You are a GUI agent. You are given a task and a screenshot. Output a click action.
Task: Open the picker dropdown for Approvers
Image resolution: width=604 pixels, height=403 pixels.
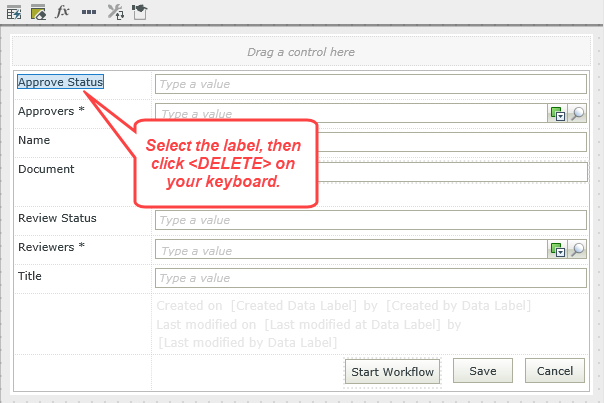[x=558, y=113]
